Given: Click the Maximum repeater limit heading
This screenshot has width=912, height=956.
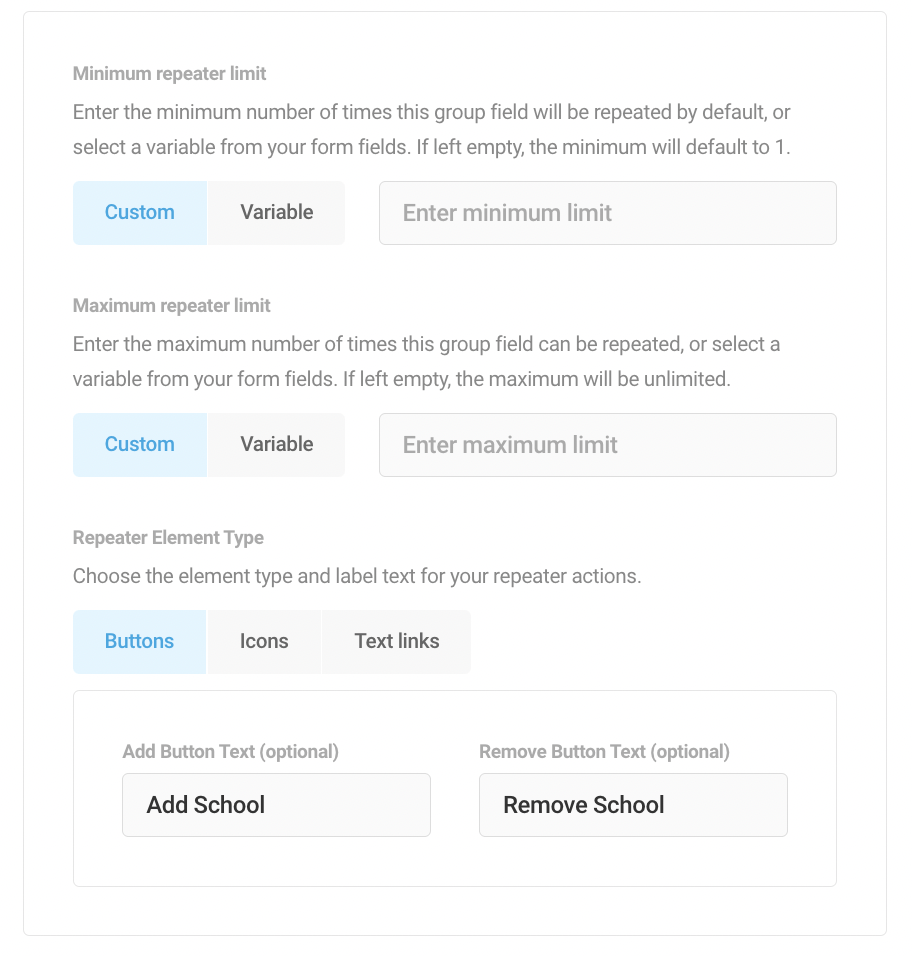Looking at the screenshot, I should 172,306.
